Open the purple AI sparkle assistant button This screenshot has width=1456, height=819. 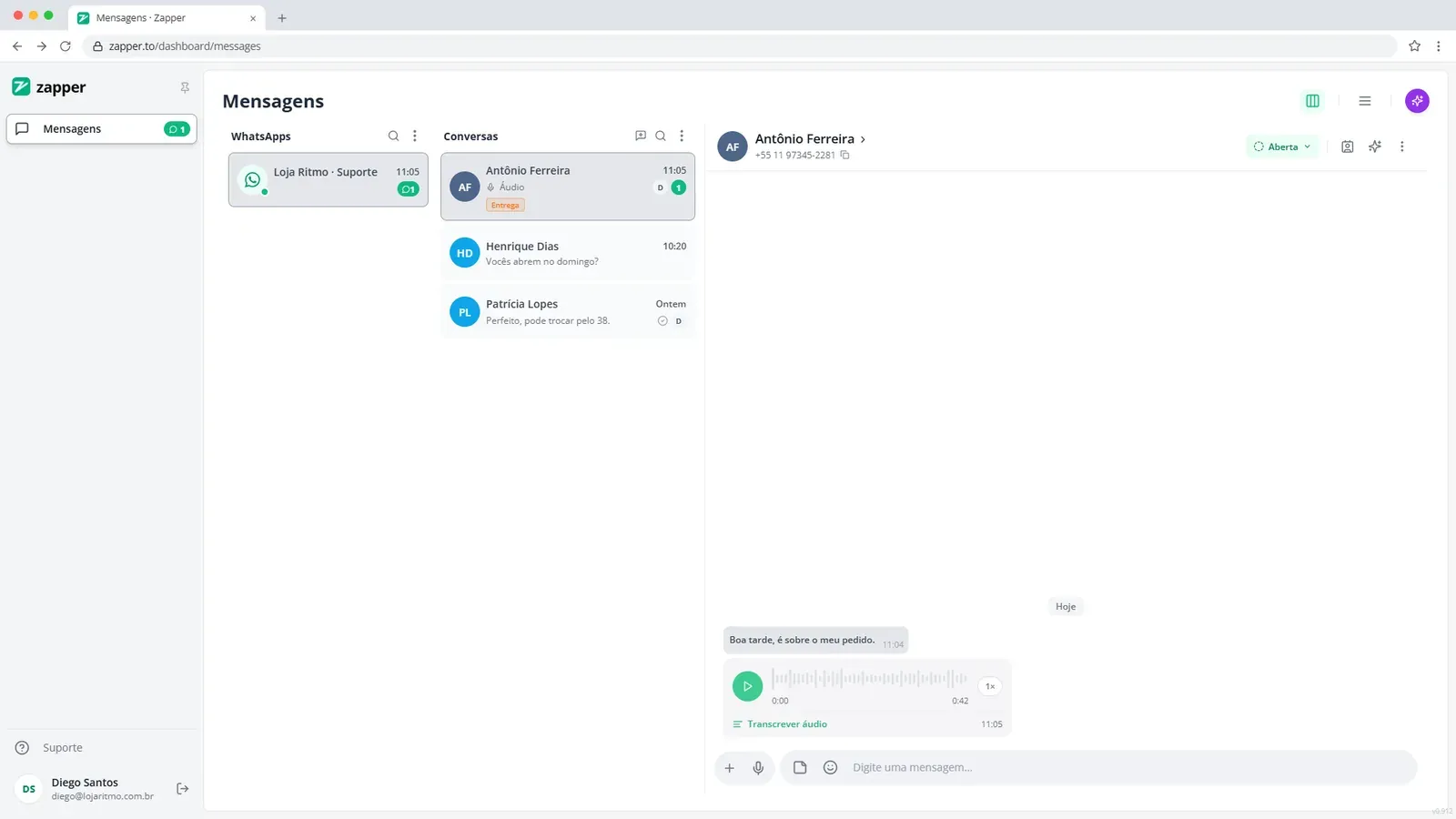1417,101
